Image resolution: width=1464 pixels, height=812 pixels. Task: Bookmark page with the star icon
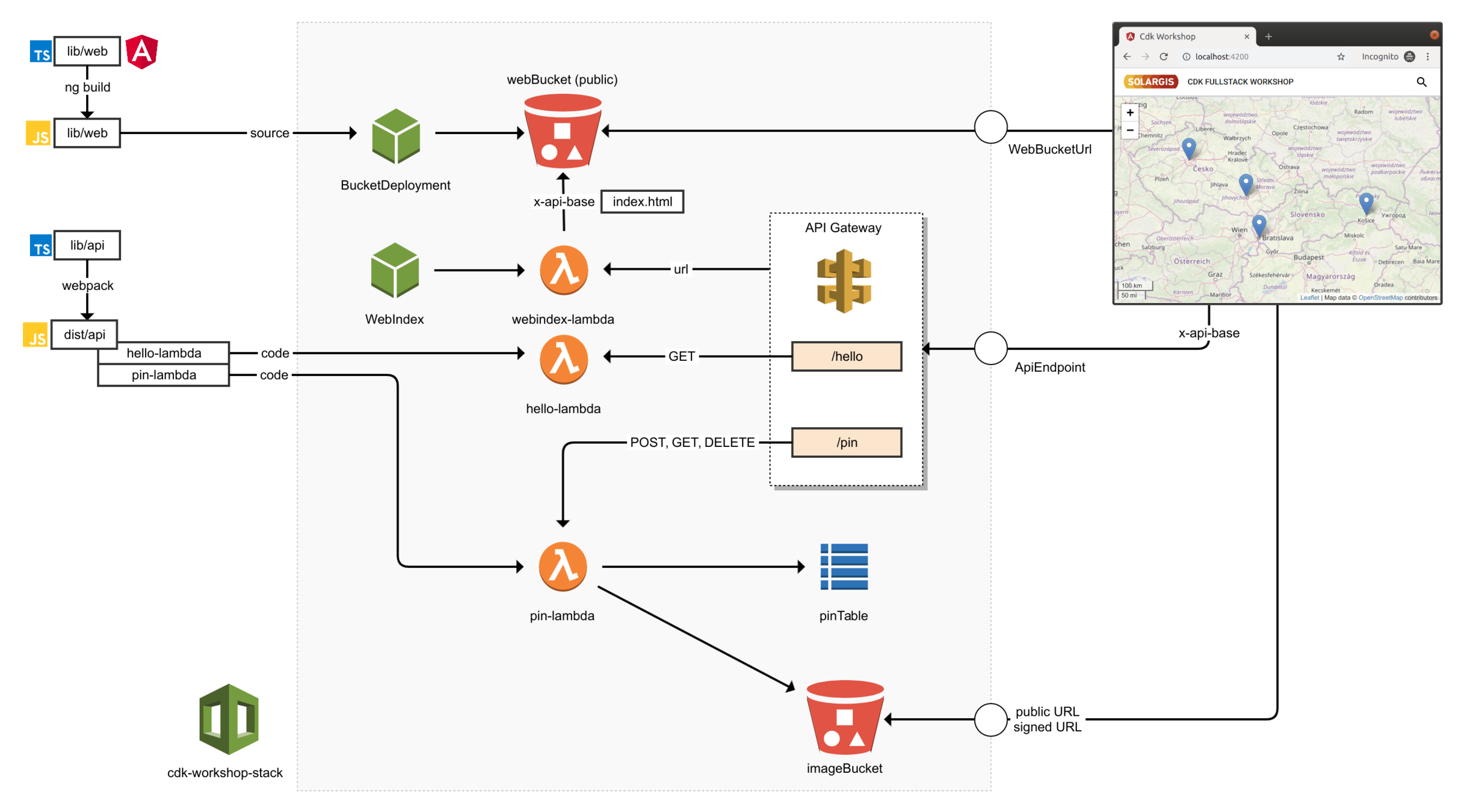tap(1341, 57)
